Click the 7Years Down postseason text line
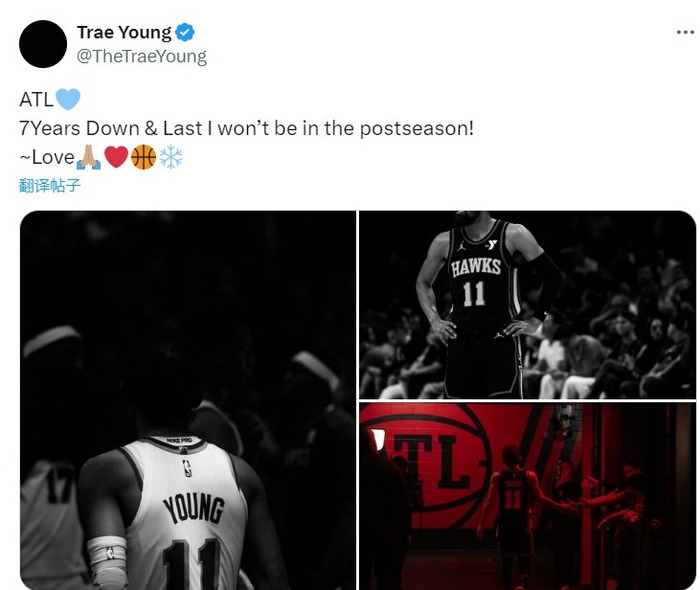 246,129
